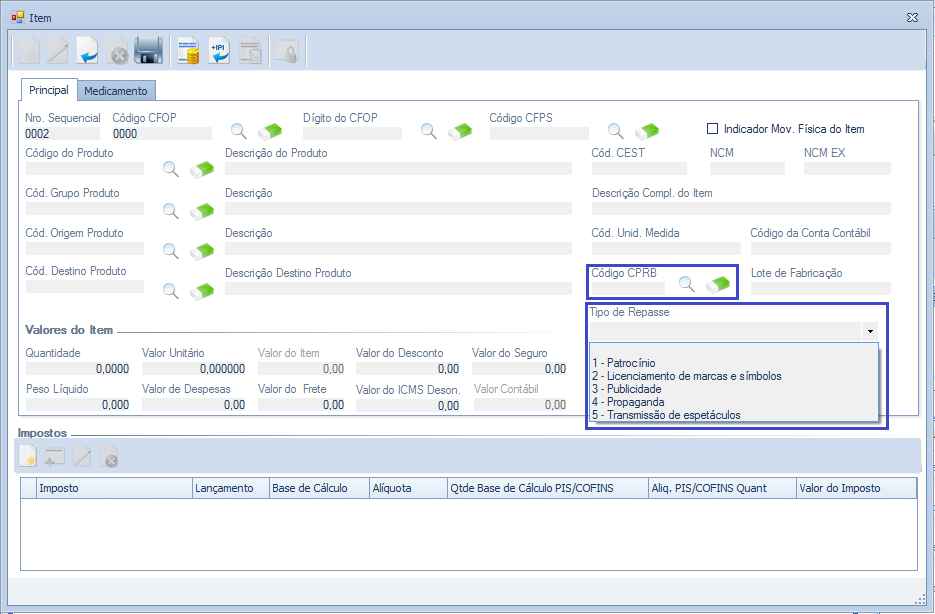
Task: Add new tax in Impostos toolbar
Action: 28,457
